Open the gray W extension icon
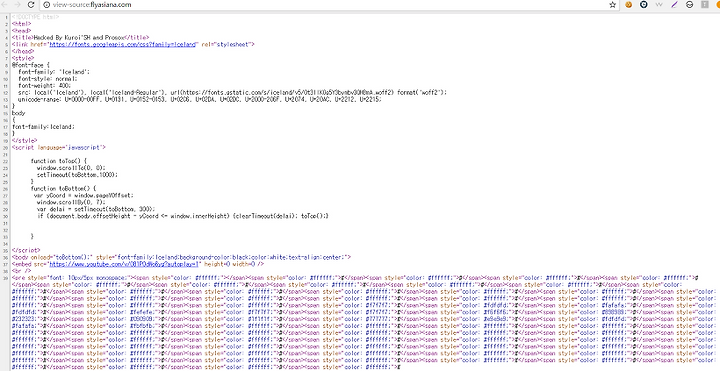The image size is (720, 371). tap(659, 5)
